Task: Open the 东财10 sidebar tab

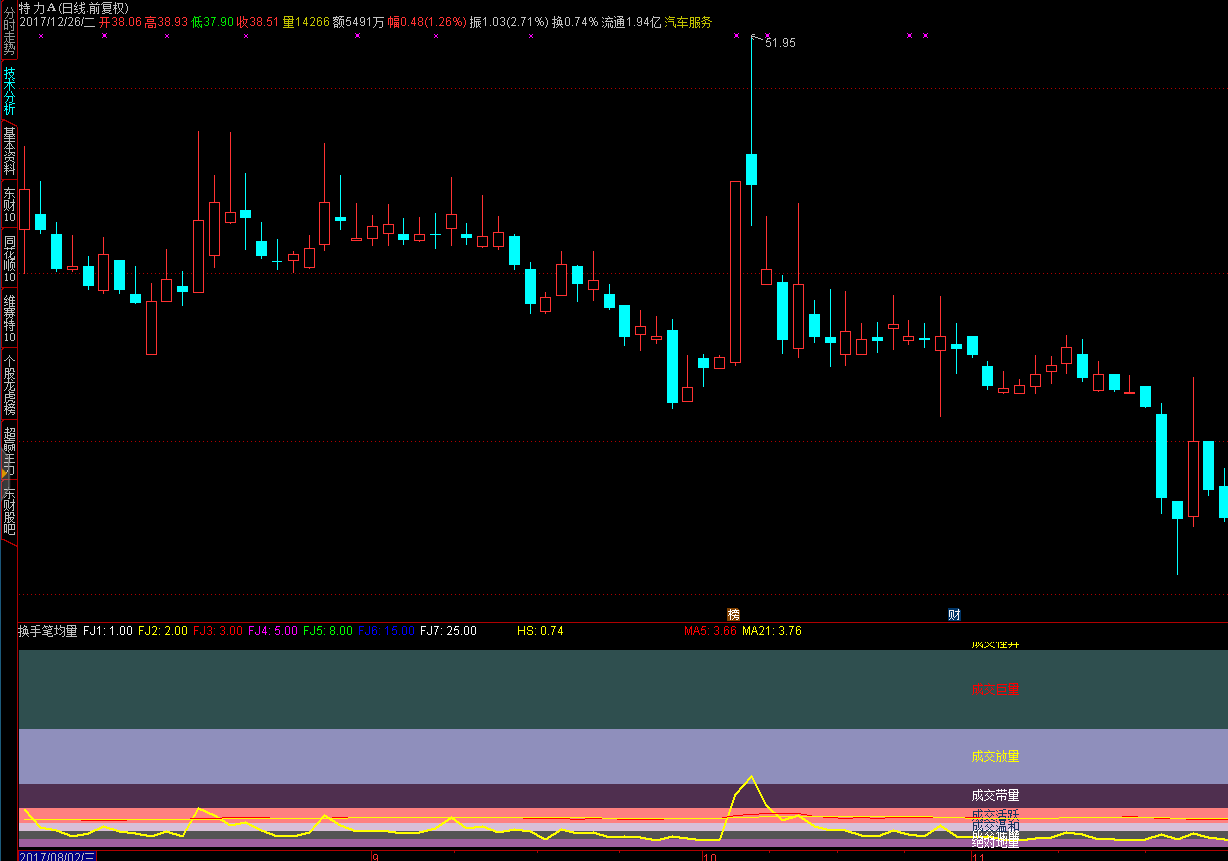Action: point(9,205)
